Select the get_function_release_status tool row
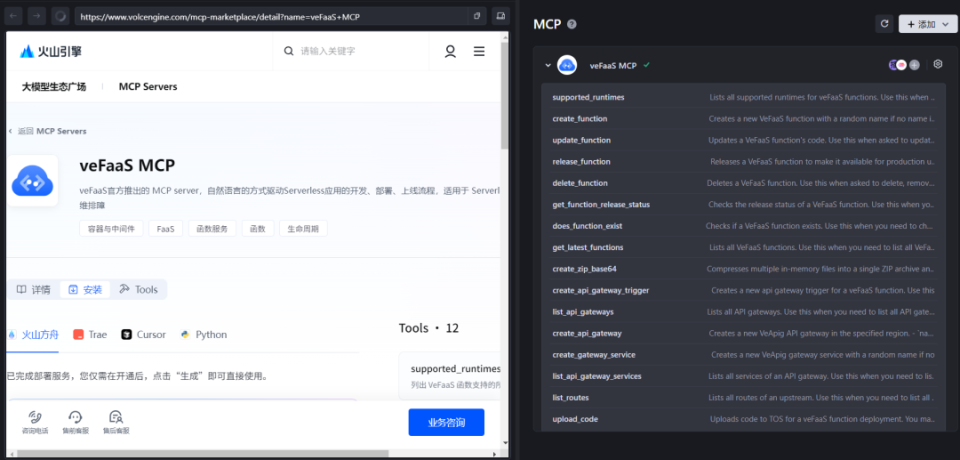960x460 pixels. pos(743,205)
